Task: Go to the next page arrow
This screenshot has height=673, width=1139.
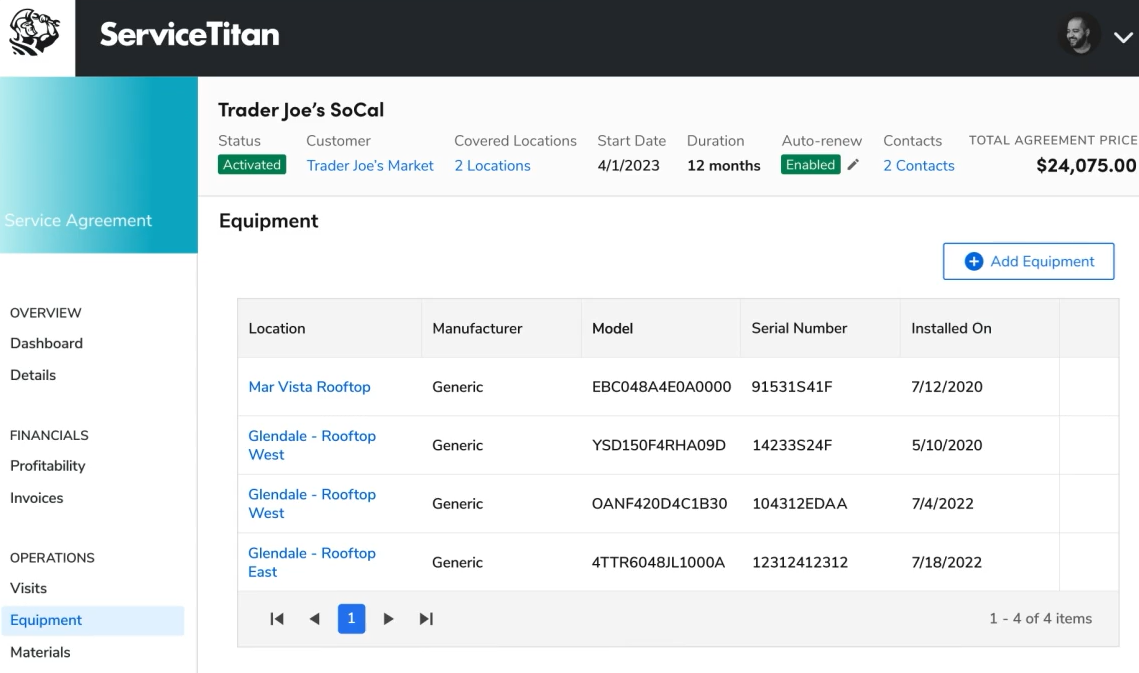Action: coord(389,619)
